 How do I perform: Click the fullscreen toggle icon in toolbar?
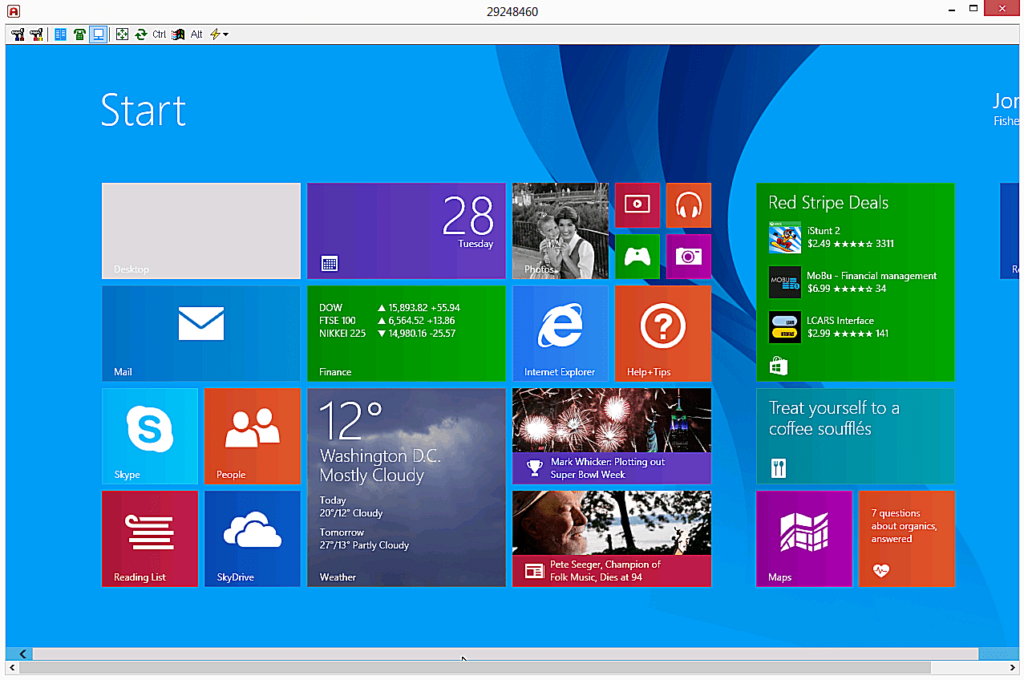122,34
